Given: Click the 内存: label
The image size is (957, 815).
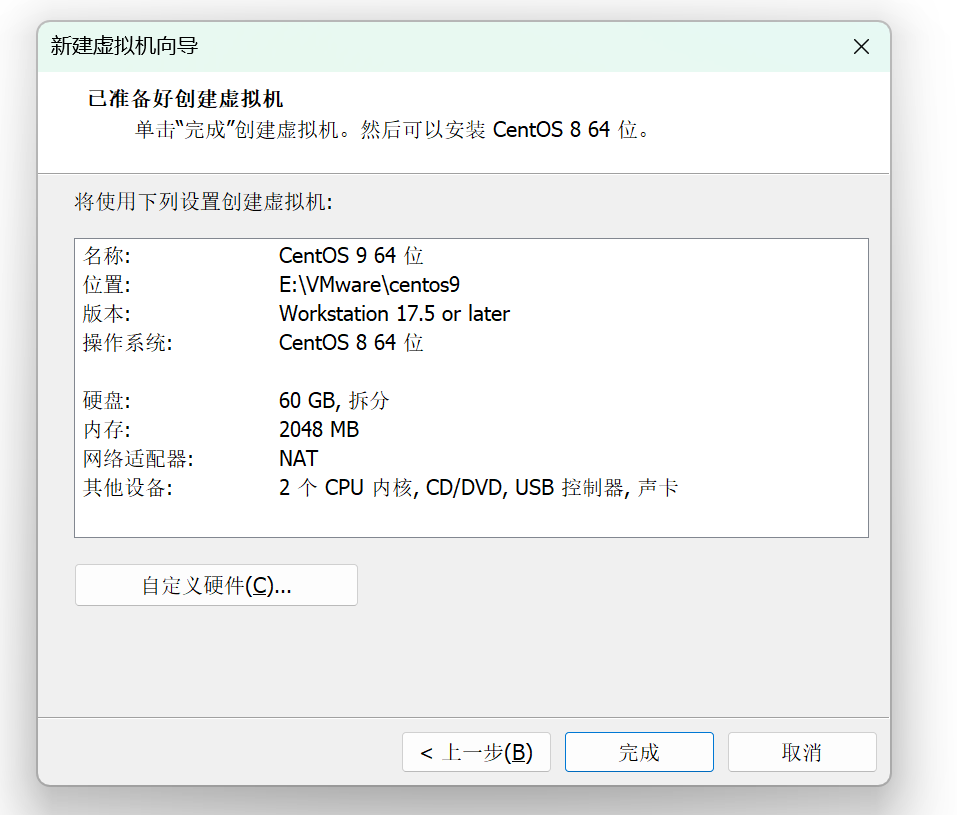Looking at the screenshot, I should (107, 429).
